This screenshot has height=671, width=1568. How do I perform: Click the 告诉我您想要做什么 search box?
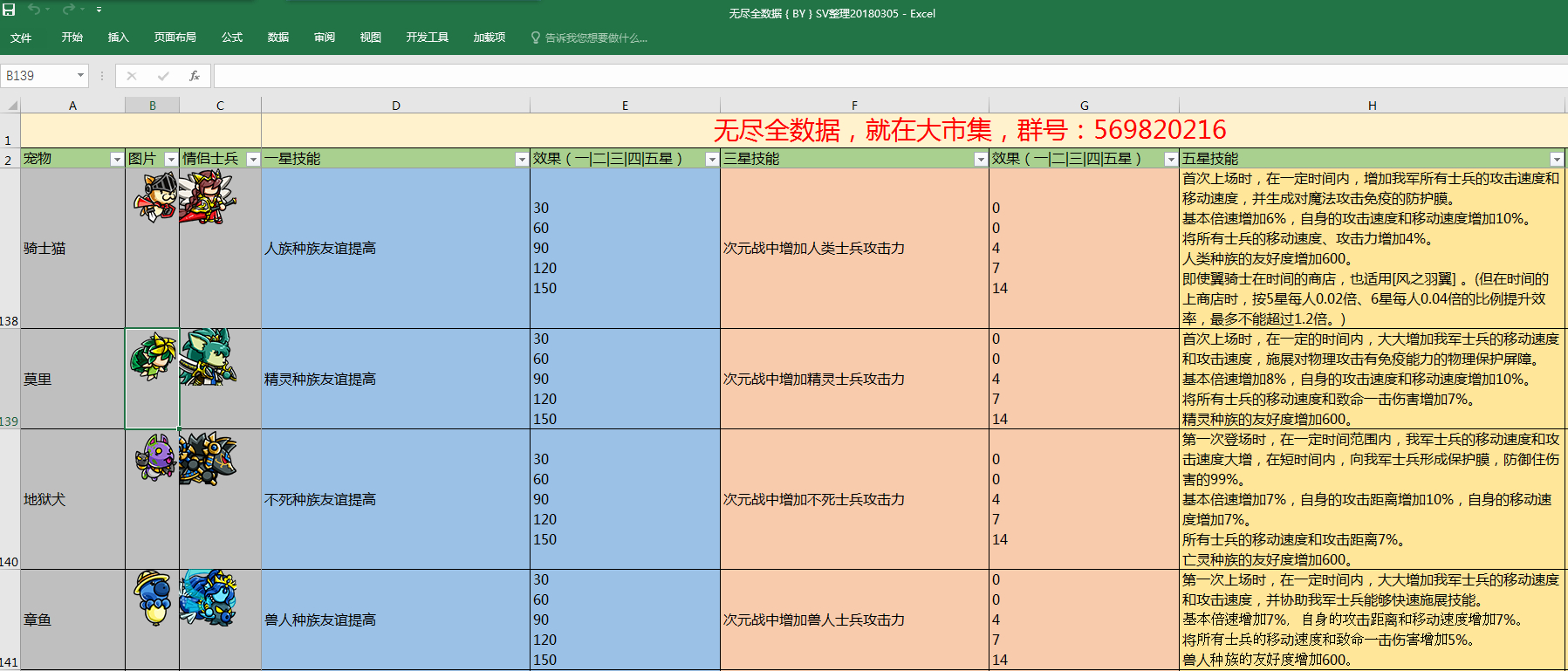click(589, 38)
